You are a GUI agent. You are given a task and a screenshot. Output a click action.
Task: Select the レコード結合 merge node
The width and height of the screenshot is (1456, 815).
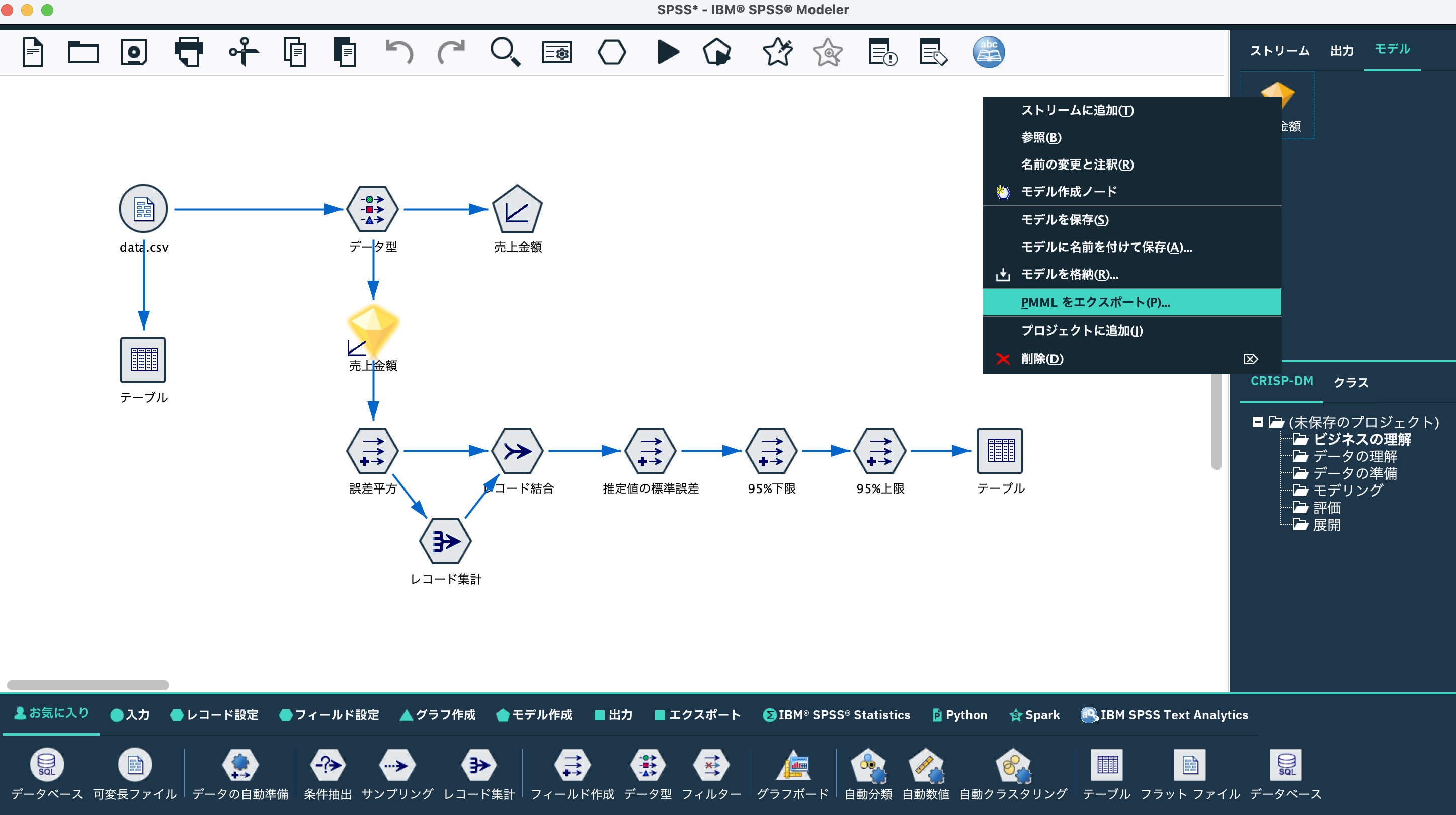click(517, 451)
